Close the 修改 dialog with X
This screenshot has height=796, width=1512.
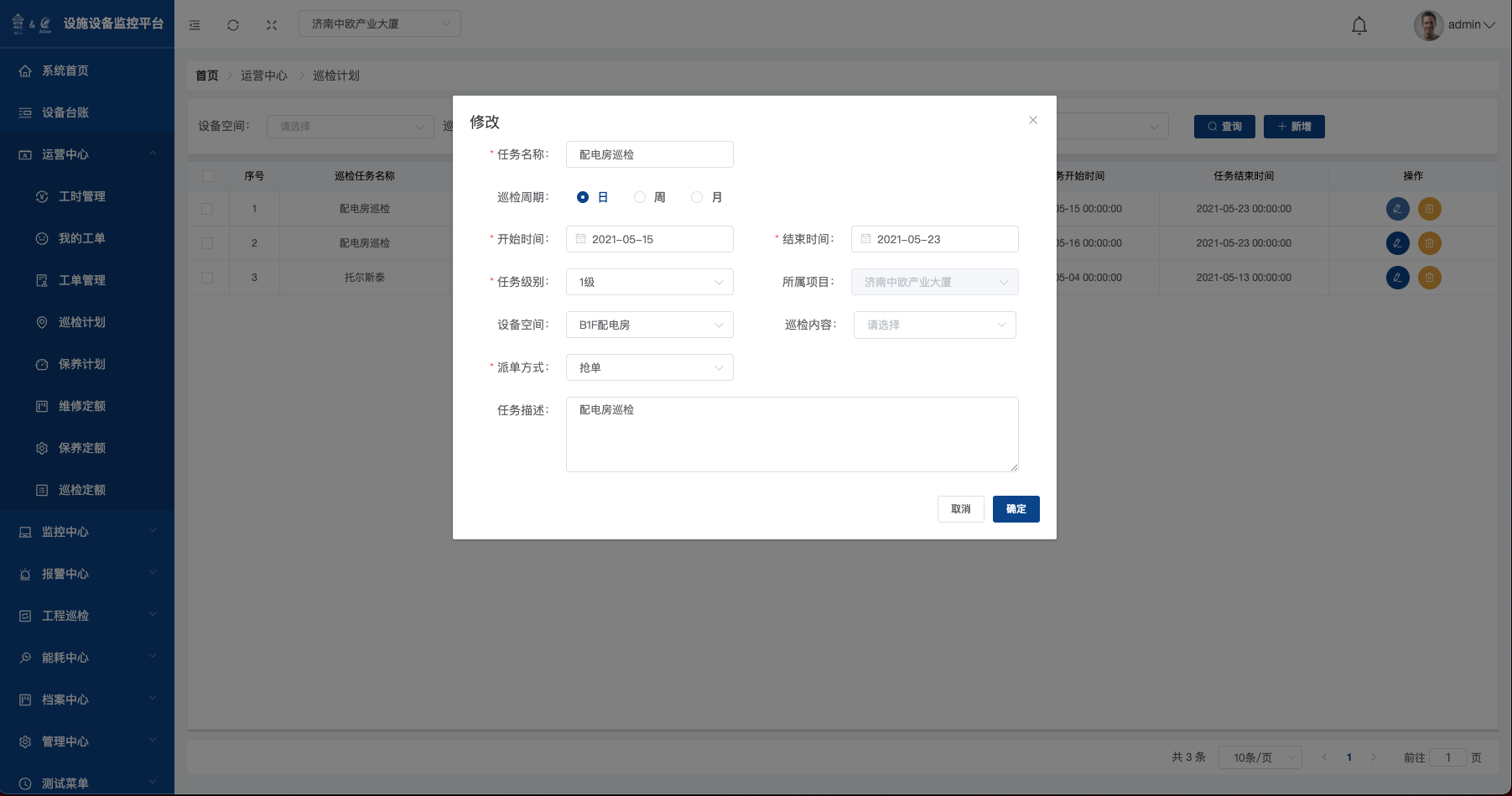point(1032,121)
